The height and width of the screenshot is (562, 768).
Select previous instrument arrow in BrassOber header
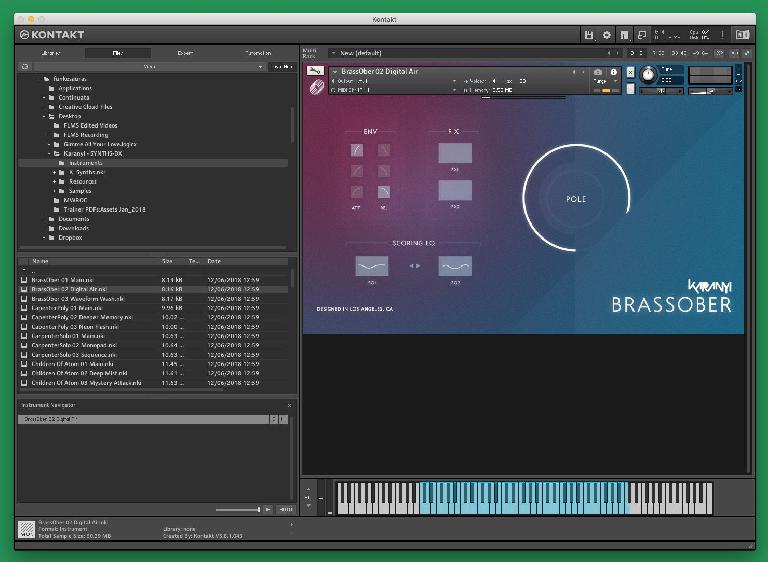point(574,72)
